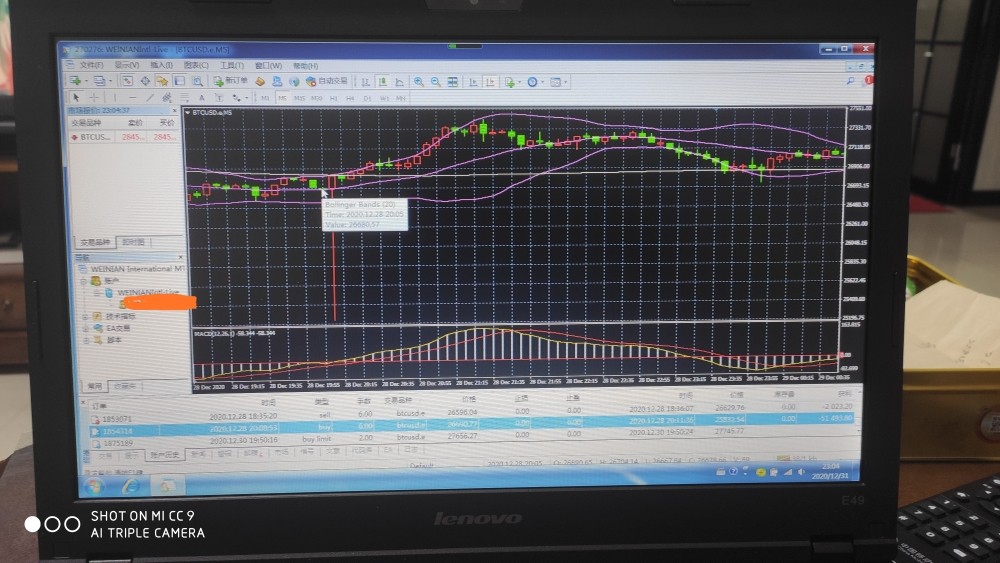Open the 文件(F) menu
The image size is (1000, 563).
point(91,65)
